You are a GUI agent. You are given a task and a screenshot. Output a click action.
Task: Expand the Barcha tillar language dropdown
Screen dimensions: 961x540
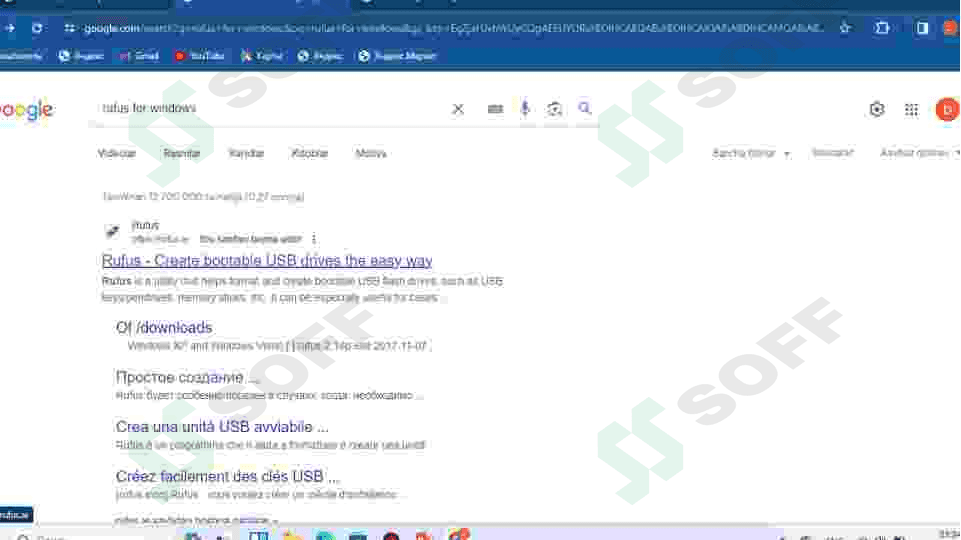click(751, 153)
